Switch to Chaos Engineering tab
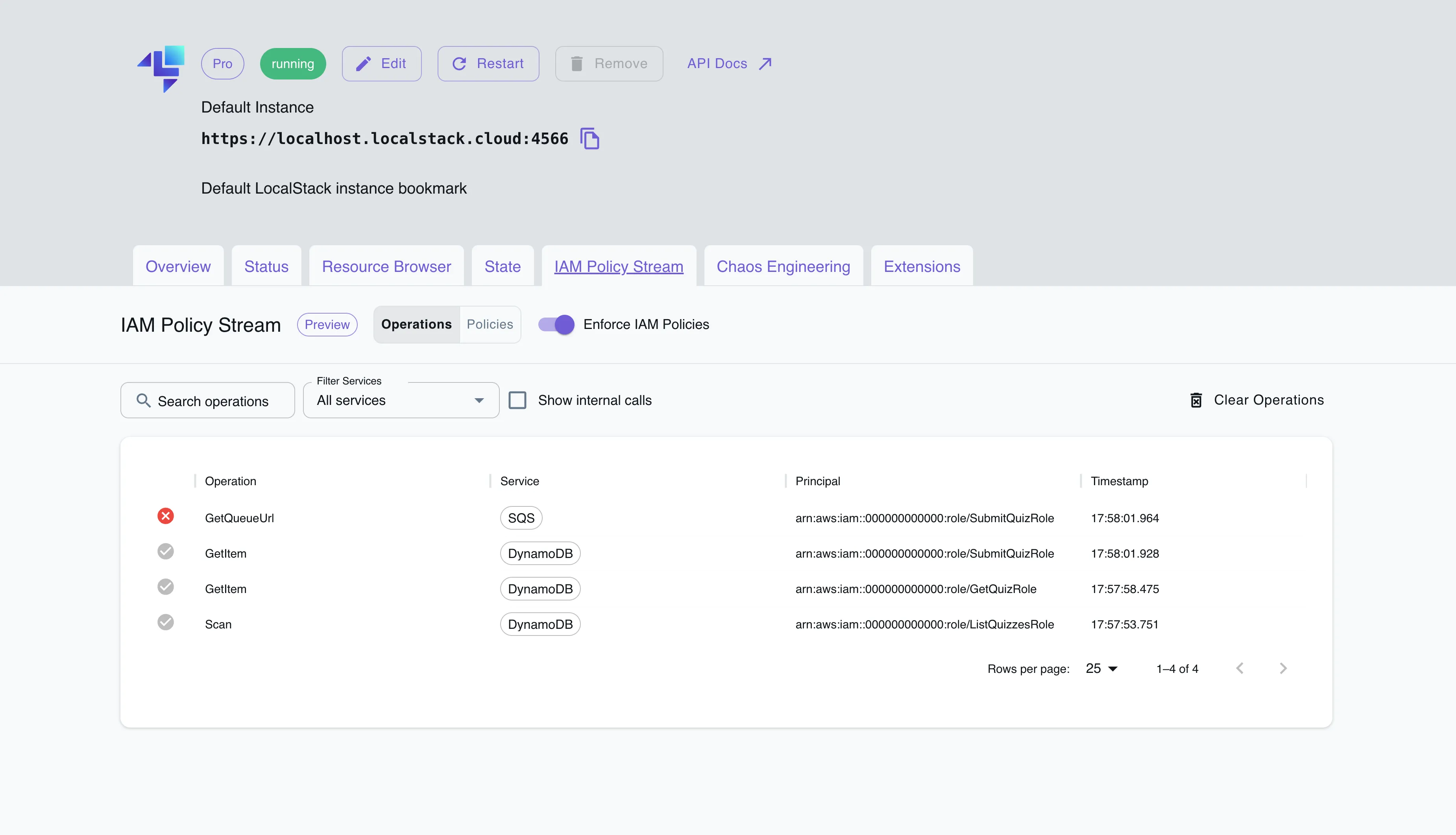1456x835 pixels. tap(783, 267)
